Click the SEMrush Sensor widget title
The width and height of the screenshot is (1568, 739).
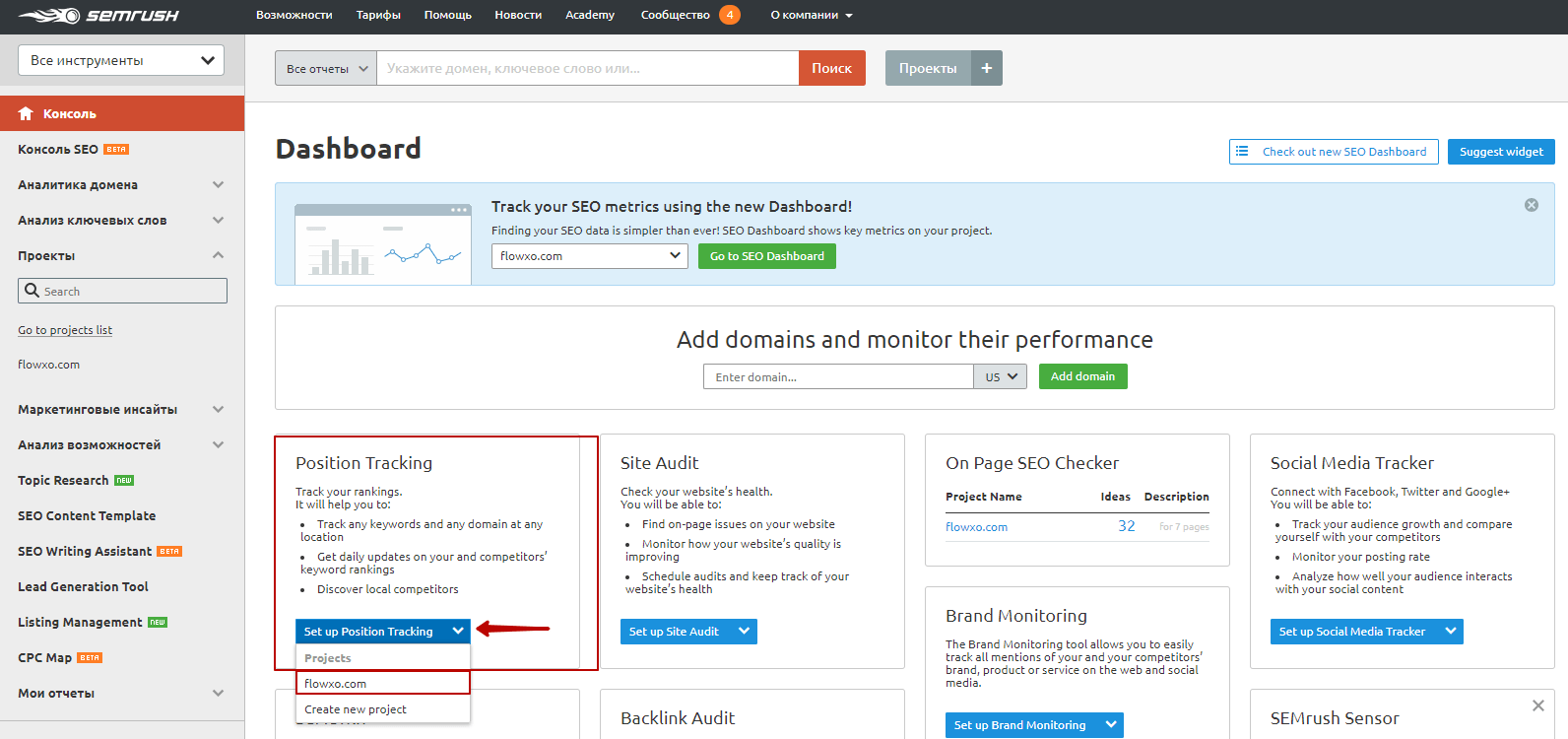1335,718
